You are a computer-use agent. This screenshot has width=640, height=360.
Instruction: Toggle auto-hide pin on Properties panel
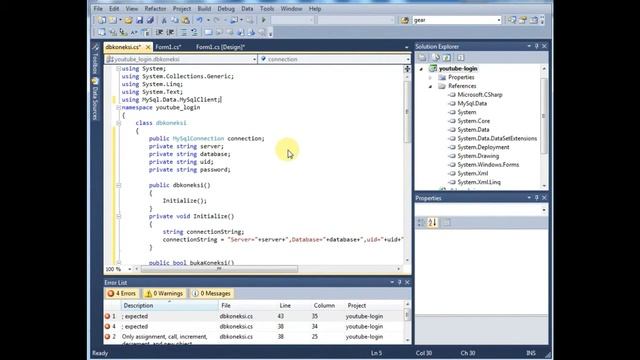coord(536,198)
